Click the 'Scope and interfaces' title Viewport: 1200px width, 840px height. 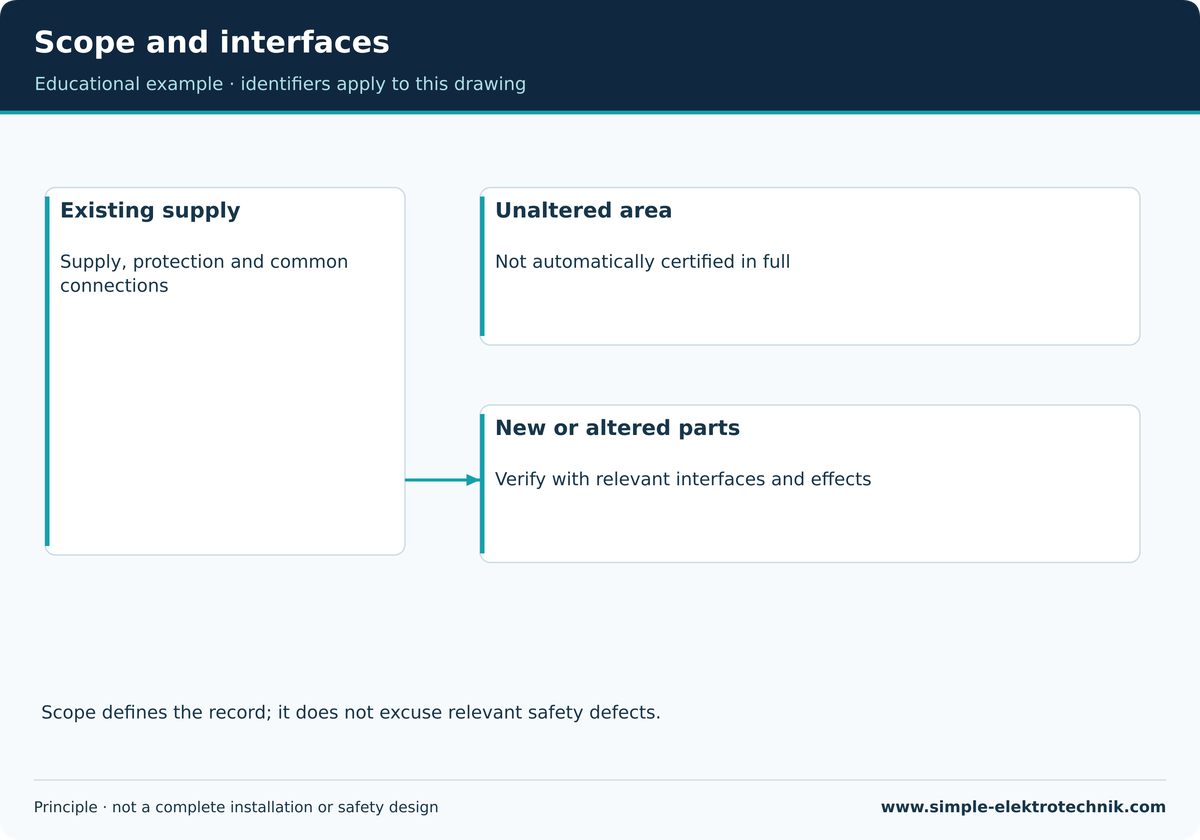[211, 43]
